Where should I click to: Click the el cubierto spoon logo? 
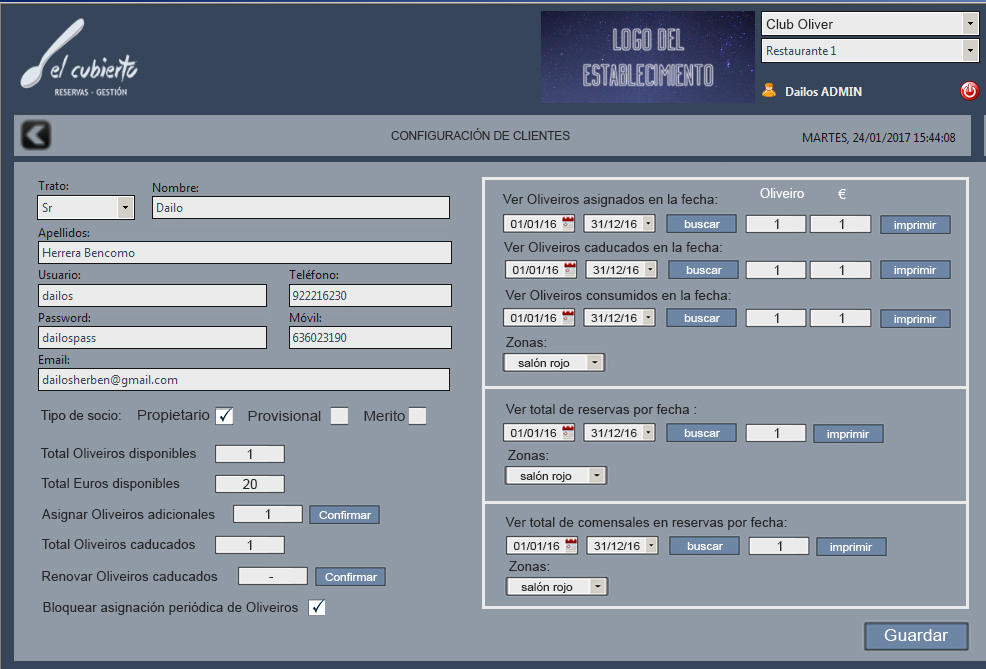pyautogui.click(x=78, y=70)
